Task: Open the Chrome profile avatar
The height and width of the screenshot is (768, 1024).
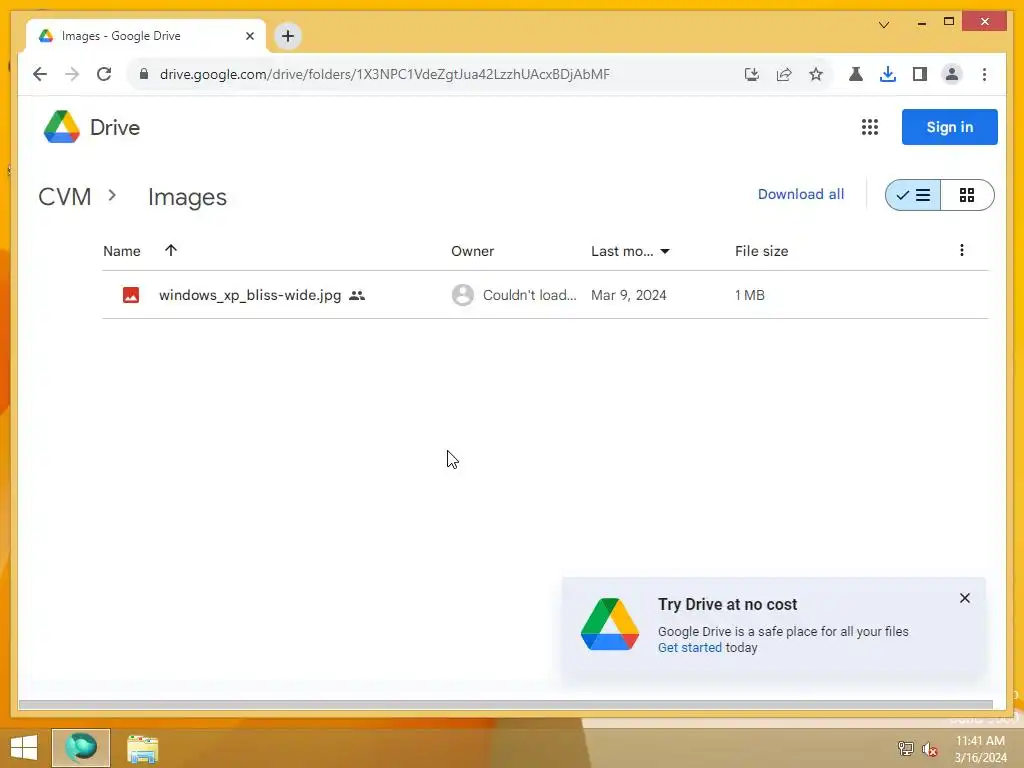Action: click(x=952, y=74)
